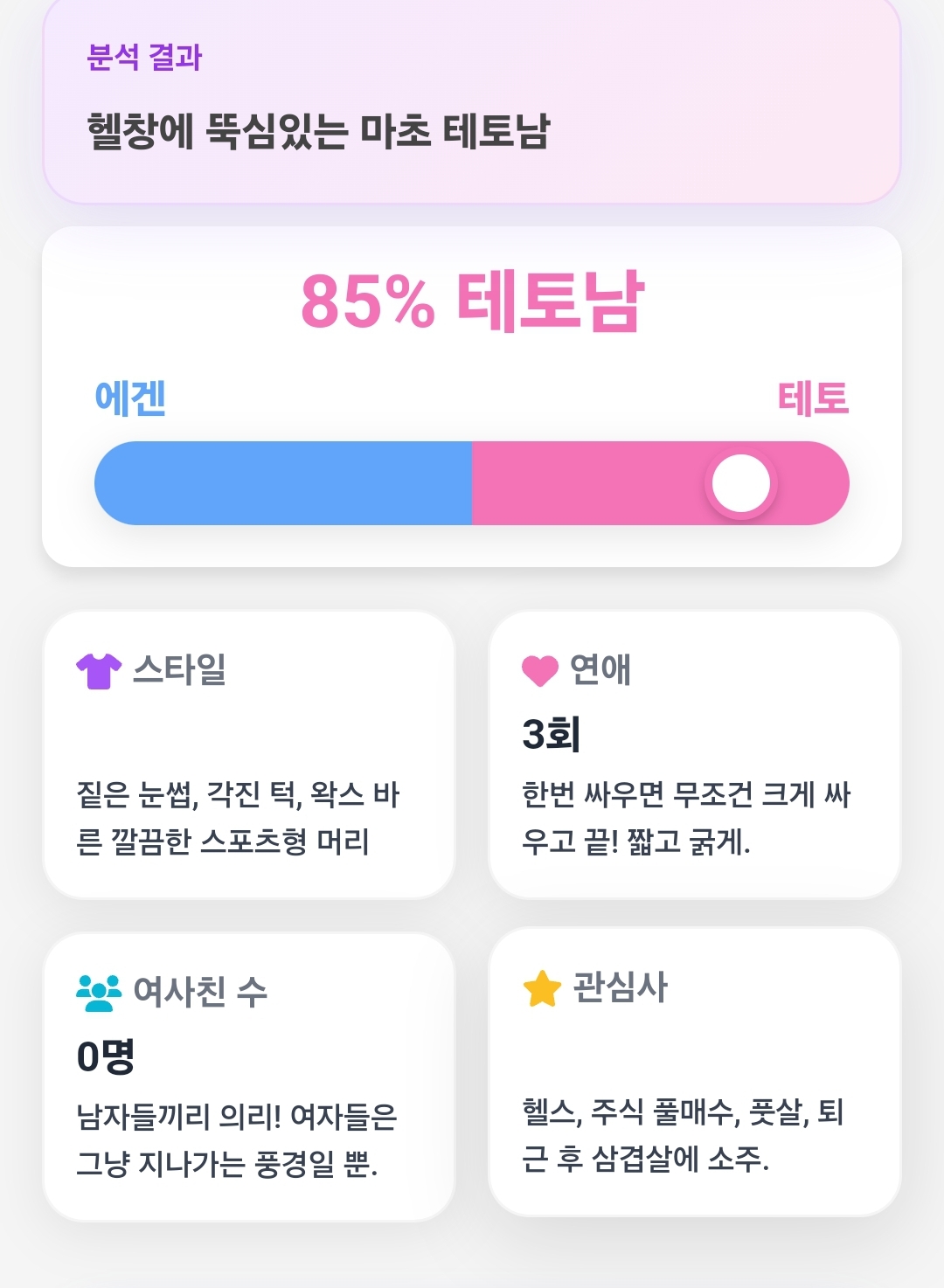944x1288 pixels.
Task: Click the 분석 결과 purple label
Action: click(x=144, y=58)
